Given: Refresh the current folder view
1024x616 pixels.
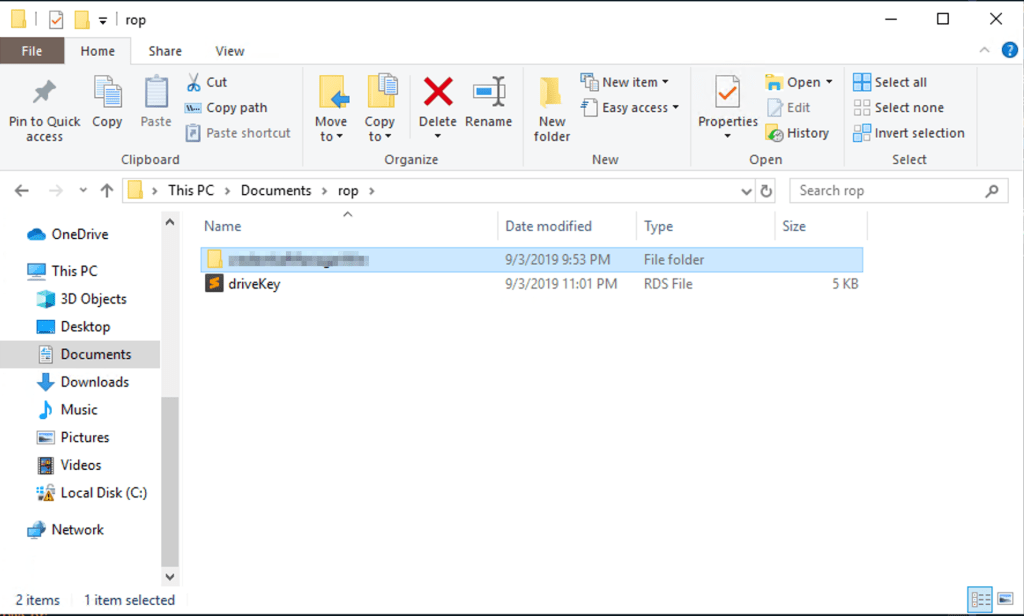Looking at the screenshot, I should (767, 191).
